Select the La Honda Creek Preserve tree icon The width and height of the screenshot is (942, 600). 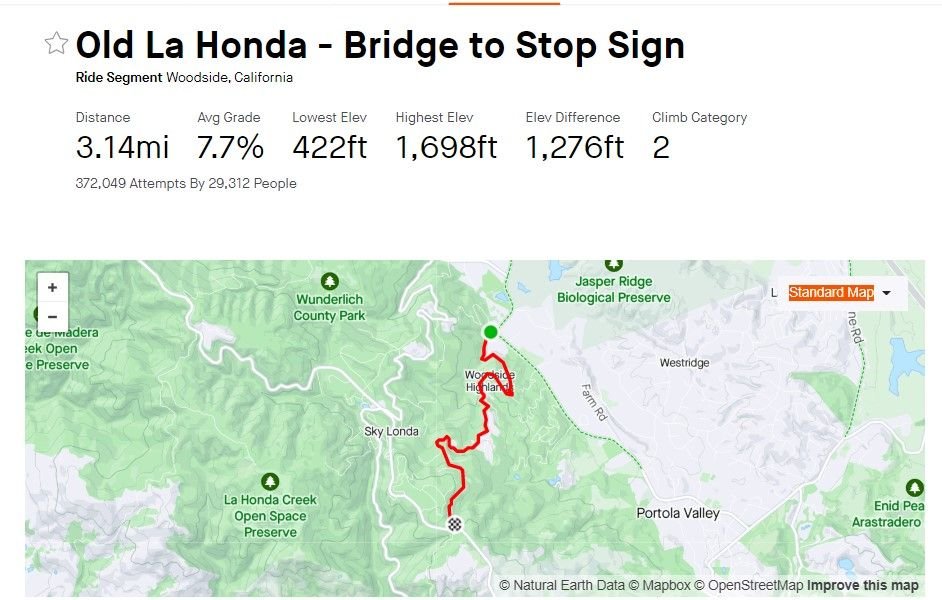(270, 481)
